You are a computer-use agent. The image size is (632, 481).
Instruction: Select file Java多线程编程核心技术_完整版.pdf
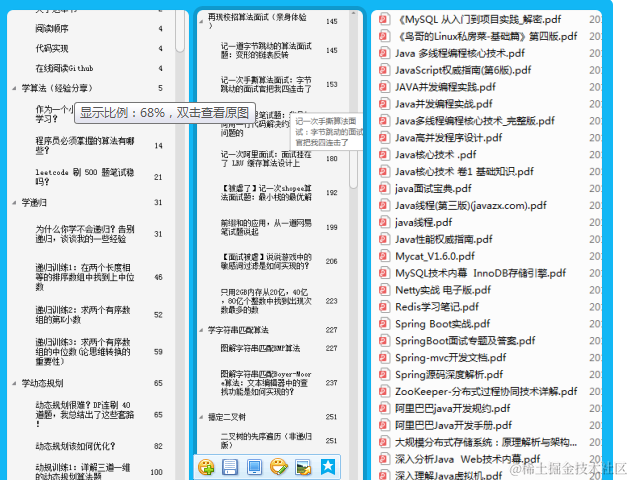click(x=475, y=121)
